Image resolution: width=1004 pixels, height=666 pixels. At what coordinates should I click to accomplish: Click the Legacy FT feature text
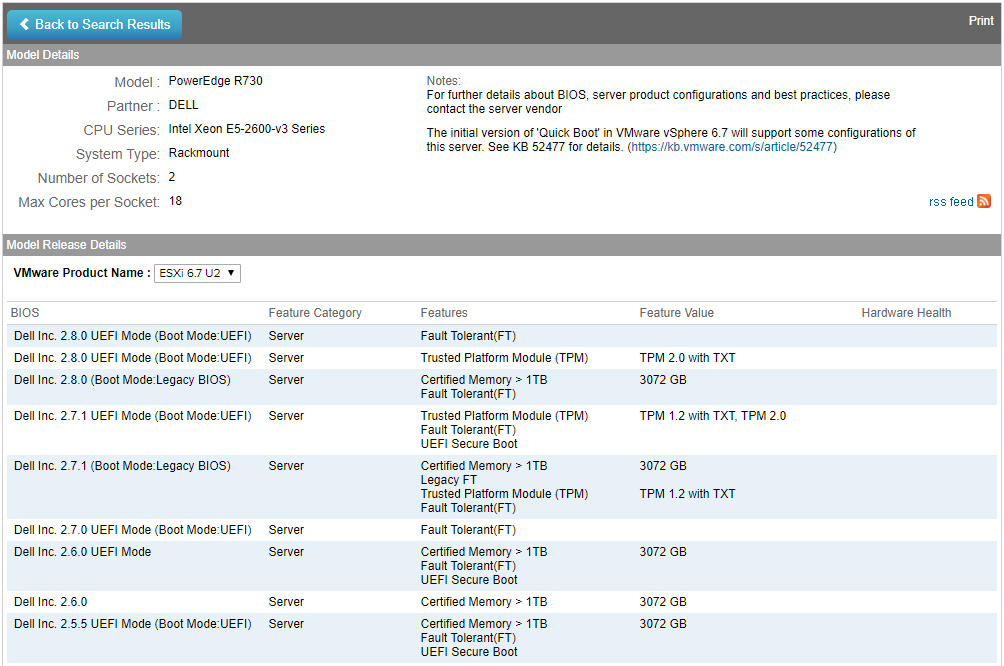(449, 480)
